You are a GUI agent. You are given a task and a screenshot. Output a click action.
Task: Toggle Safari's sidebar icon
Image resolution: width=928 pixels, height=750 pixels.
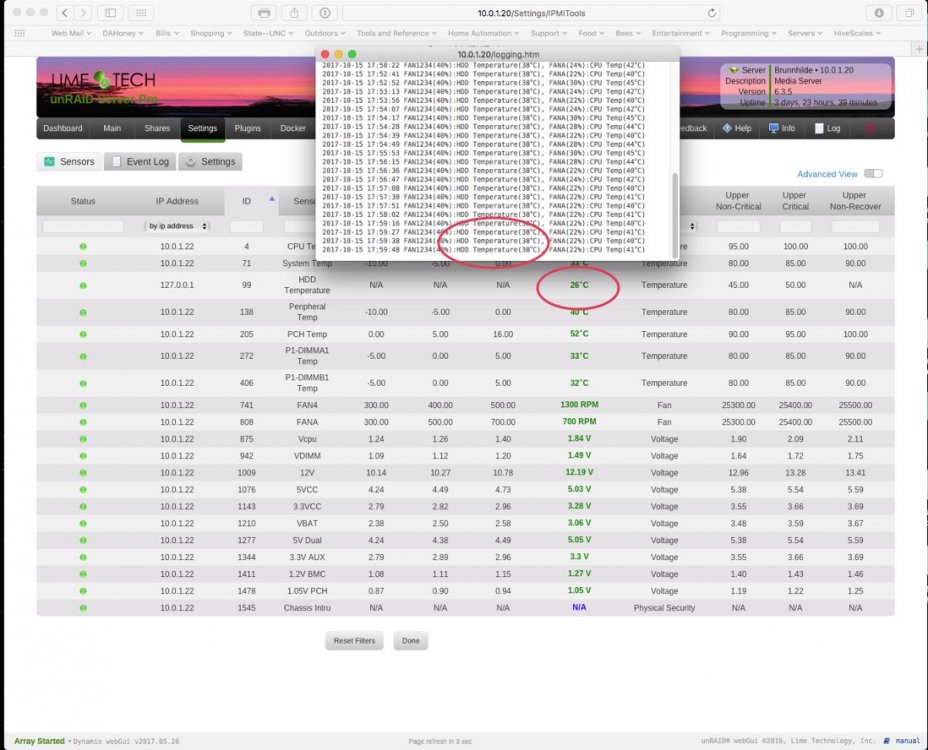(x=110, y=12)
